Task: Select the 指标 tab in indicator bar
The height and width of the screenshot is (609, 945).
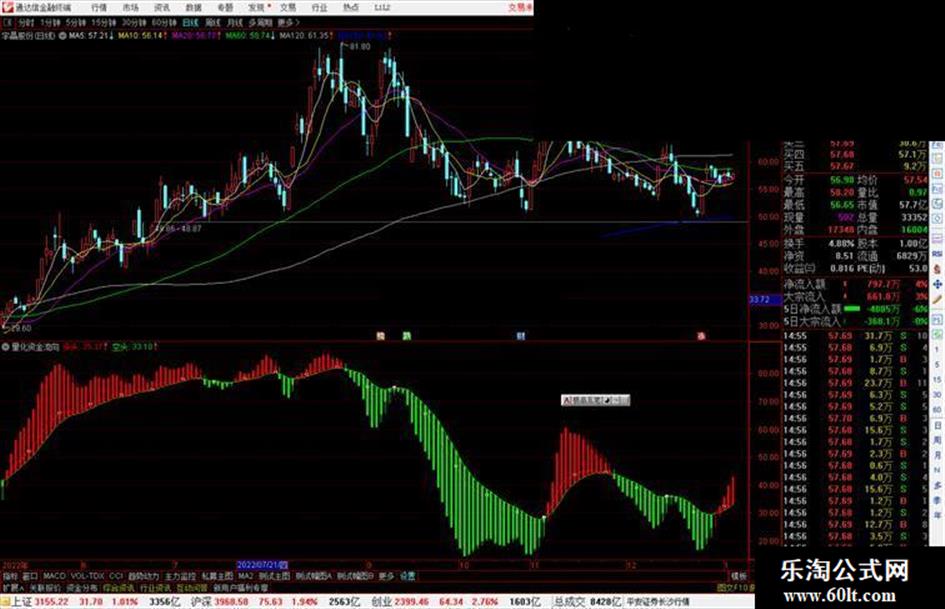Action: [x=10, y=576]
